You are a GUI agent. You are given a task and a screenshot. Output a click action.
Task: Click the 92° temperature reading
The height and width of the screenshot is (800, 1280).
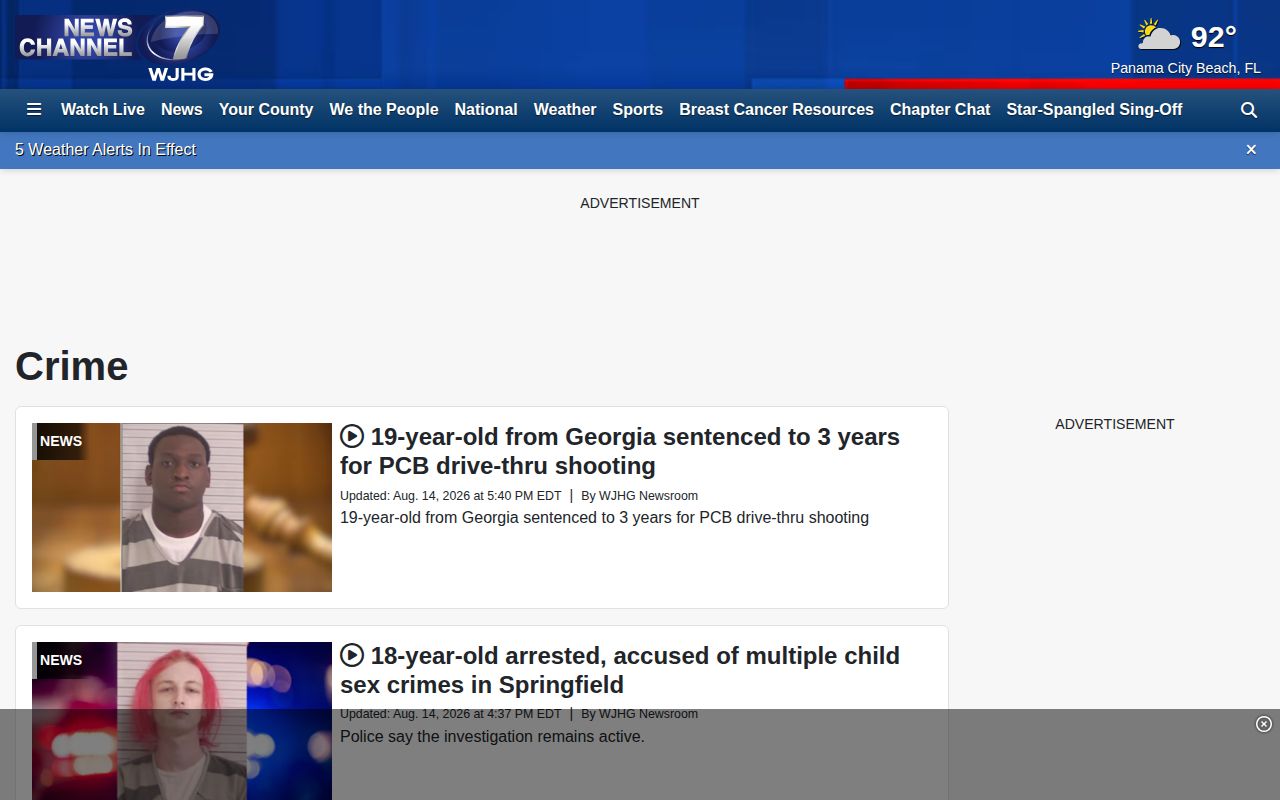pyautogui.click(x=1214, y=37)
